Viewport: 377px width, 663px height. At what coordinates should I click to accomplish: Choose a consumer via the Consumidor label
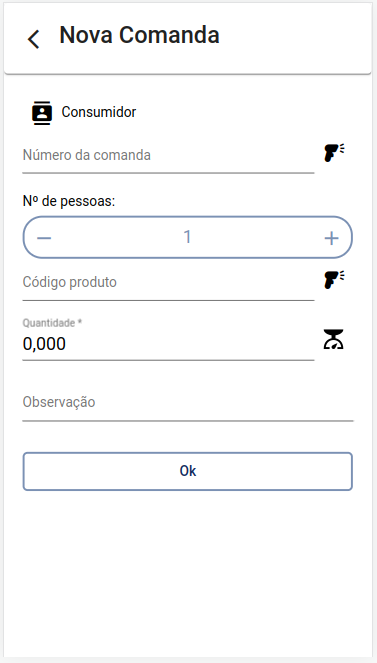point(99,112)
